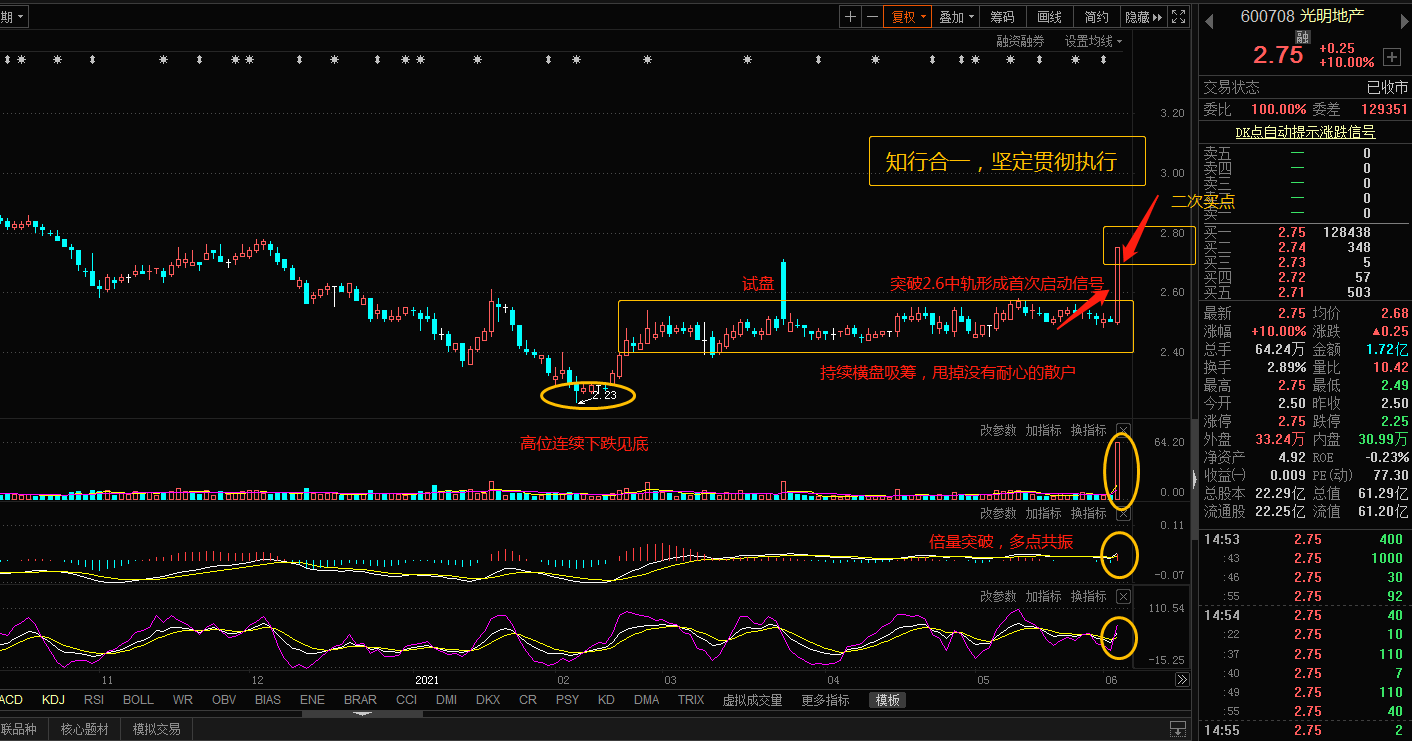Open the 复权 price adjustment dropdown
Screen dimensions: 1412x741
click(909, 17)
